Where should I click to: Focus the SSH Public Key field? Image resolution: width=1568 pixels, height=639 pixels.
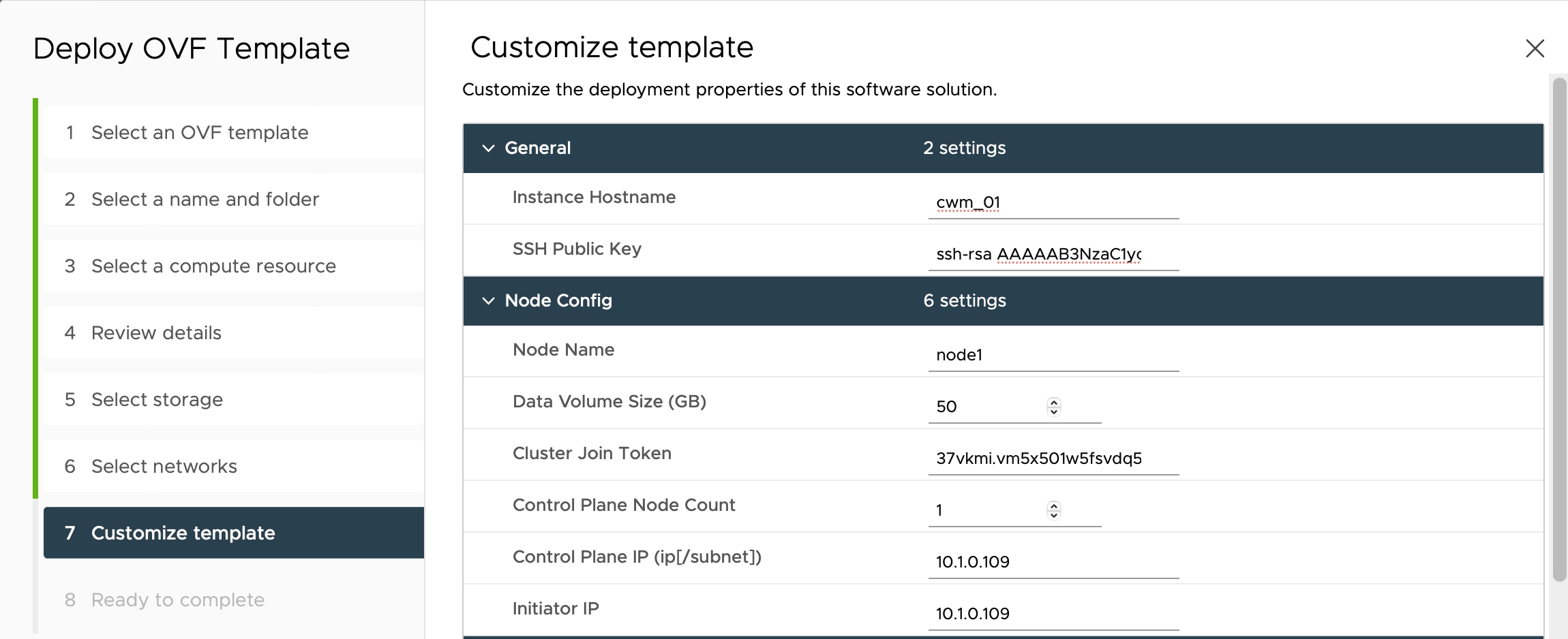point(1053,254)
